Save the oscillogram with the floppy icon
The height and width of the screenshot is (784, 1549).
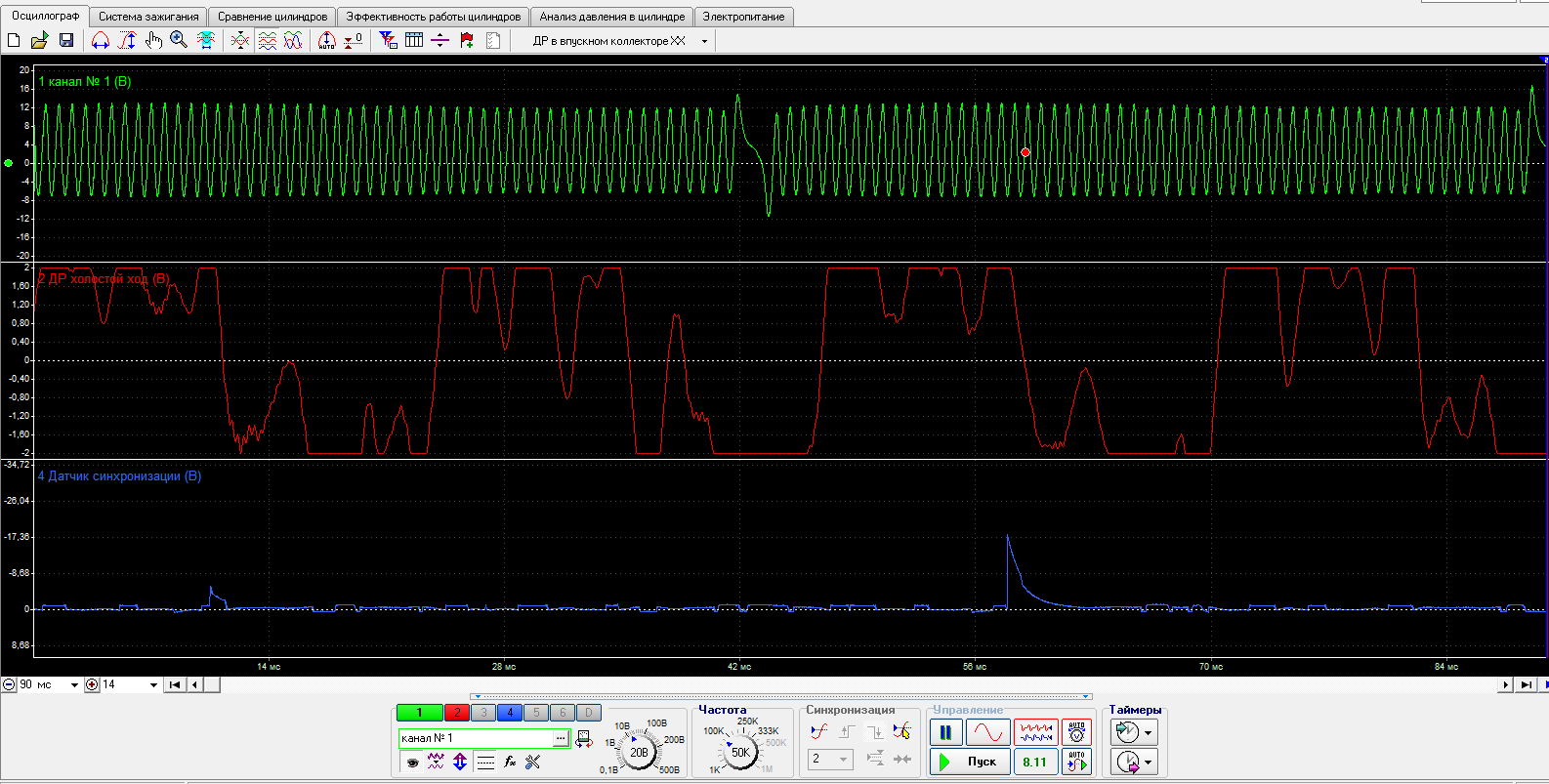point(66,40)
